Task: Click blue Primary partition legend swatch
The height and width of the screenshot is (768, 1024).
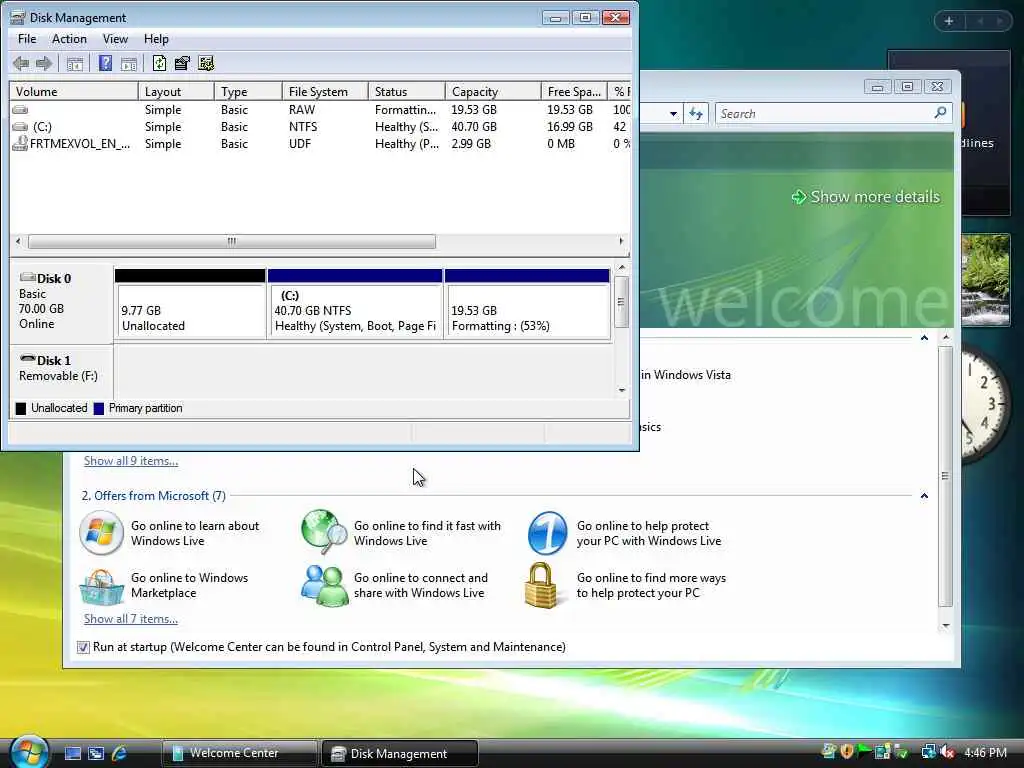Action: 99,409
